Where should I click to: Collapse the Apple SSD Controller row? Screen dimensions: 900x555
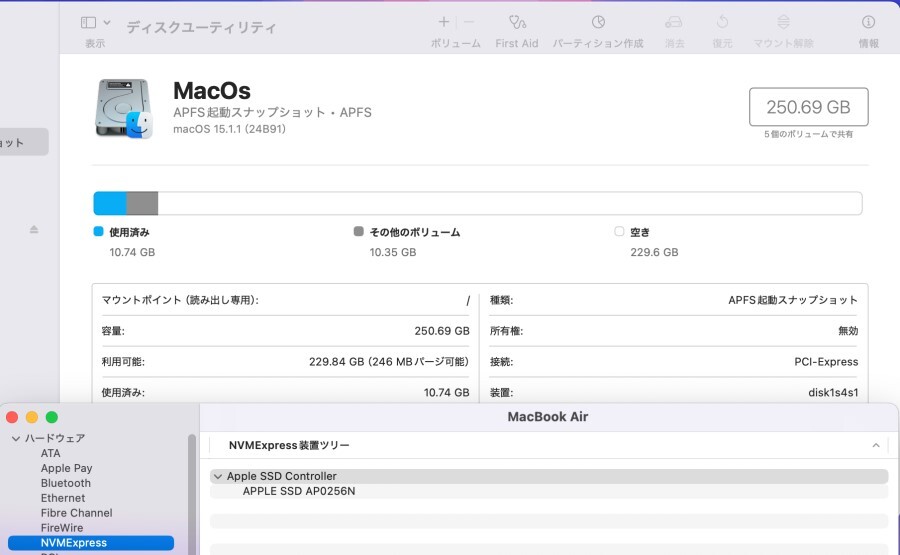[218, 476]
